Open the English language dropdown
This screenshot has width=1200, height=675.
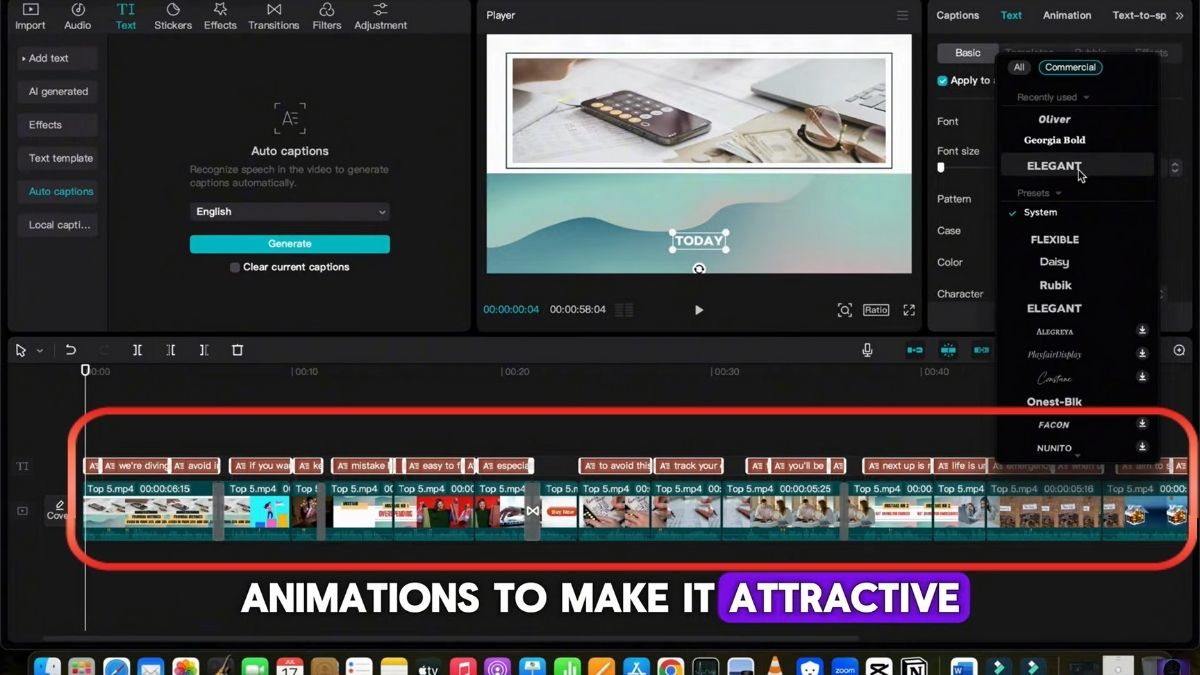tap(290, 211)
